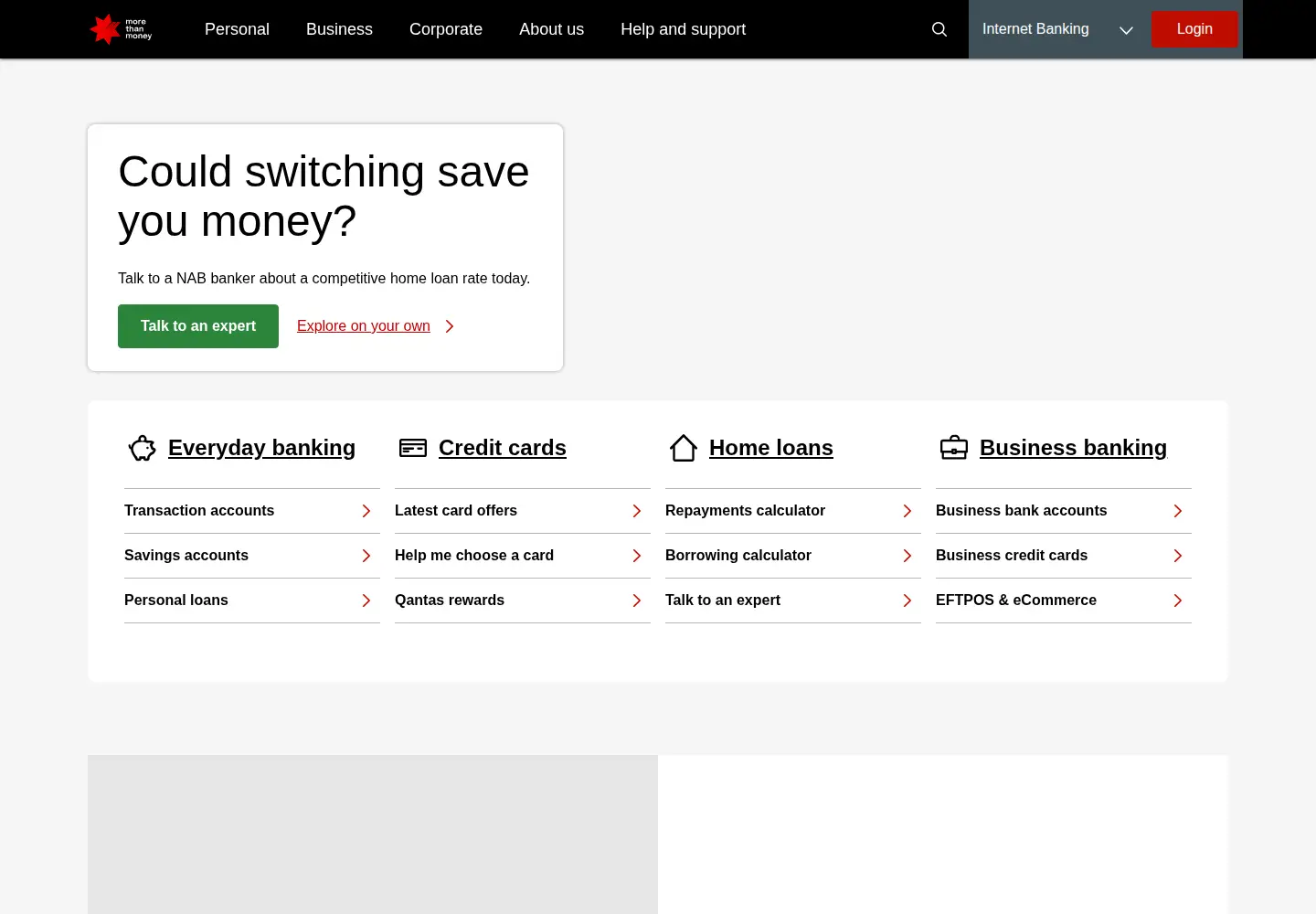1316x914 pixels.
Task: Click the arrow beside Repayments calculator
Action: pos(907,511)
